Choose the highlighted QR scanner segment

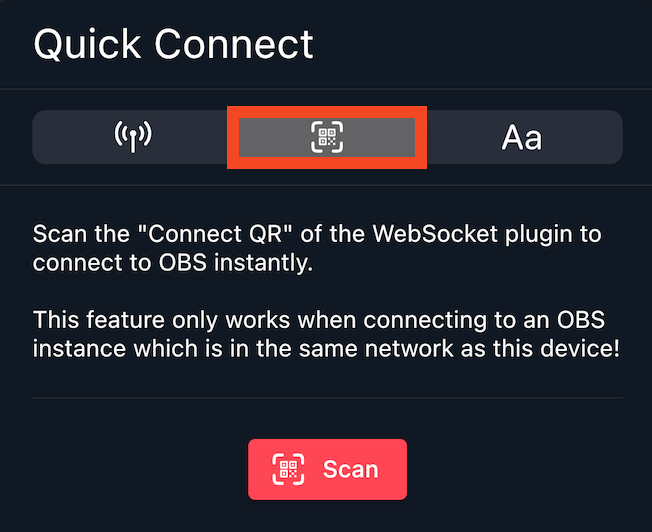pos(327,137)
